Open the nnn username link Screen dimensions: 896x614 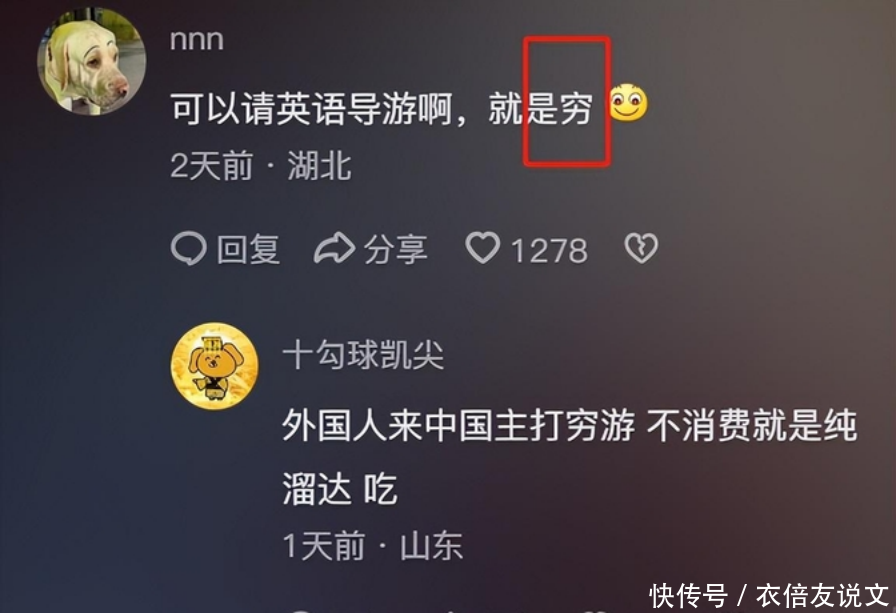click(x=197, y=40)
